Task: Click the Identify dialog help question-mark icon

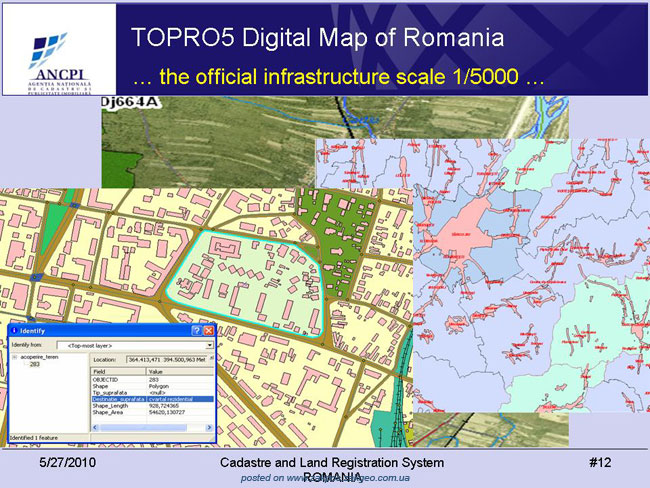Action: pyautogui.click(x=197, y=330)
